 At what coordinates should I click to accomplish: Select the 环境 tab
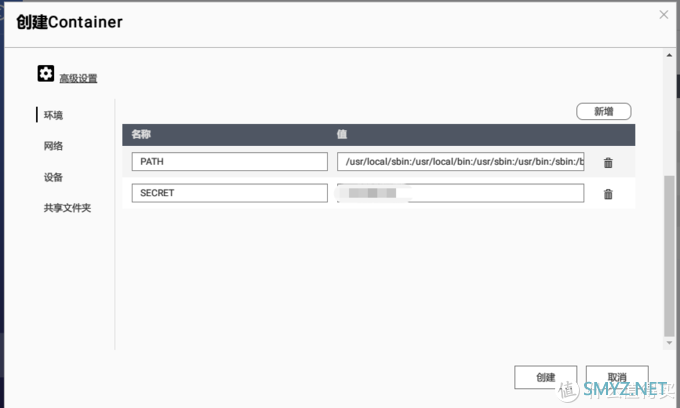tap(53, 115)
